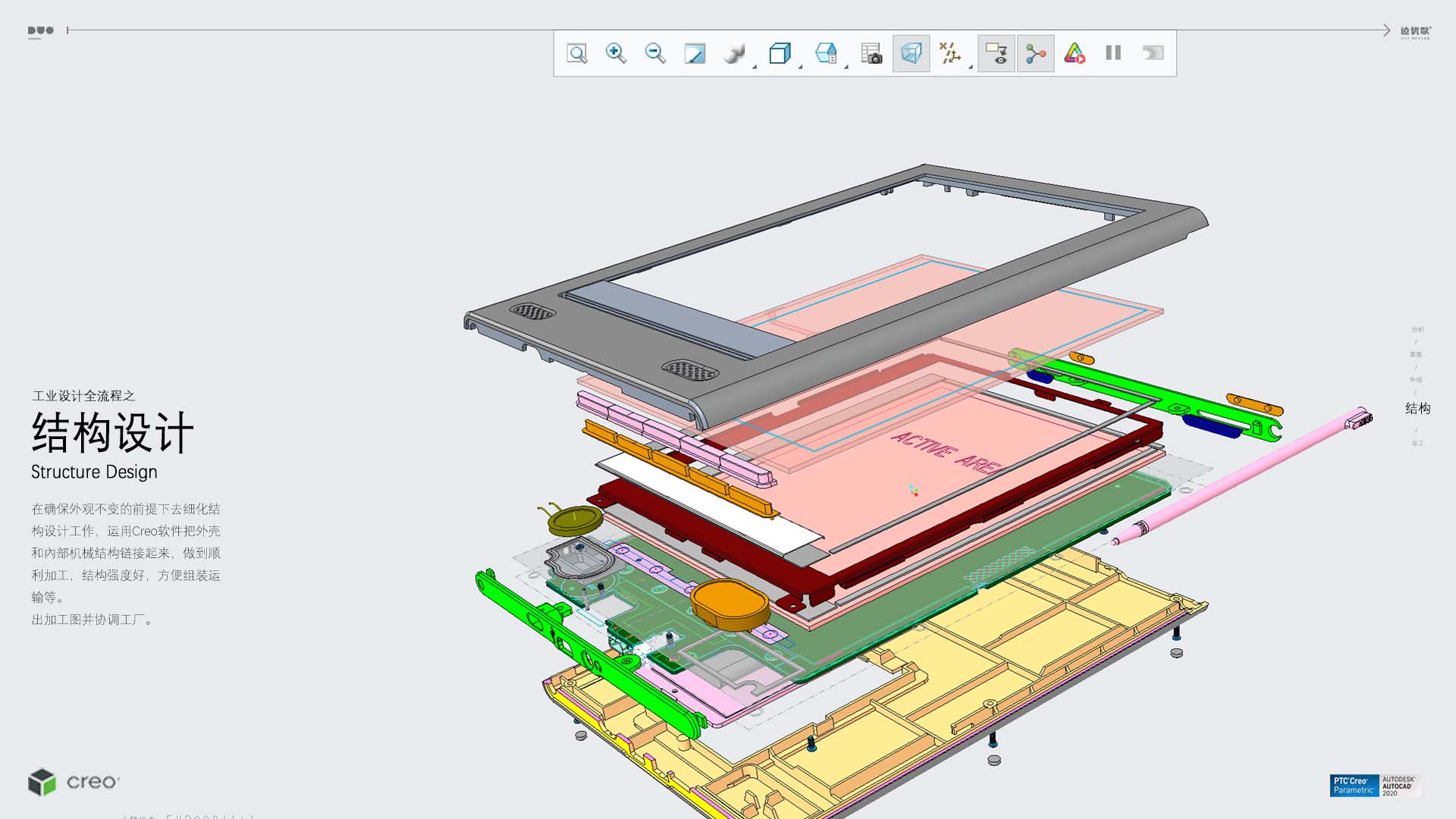Viewport: 1456px width, 819px height.
Task: Expand display style dropdown arrow
Action: 755,67
